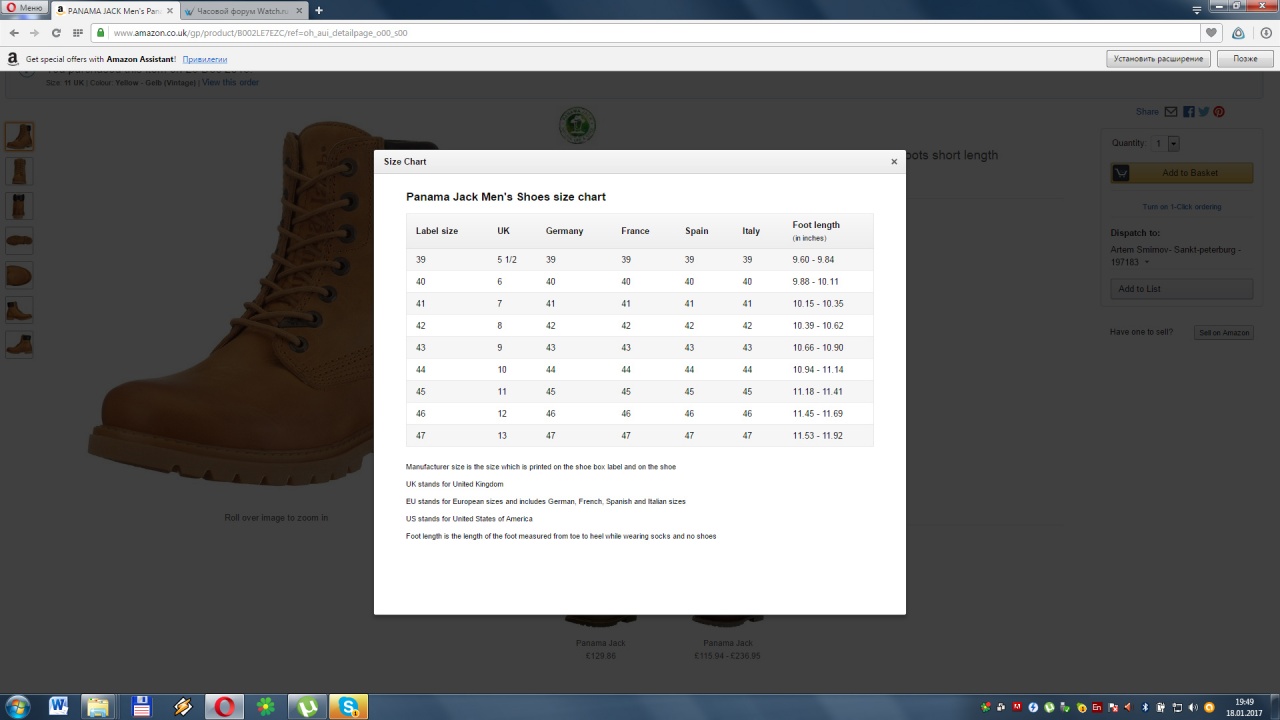The image size is (1280, 720).
Task: Open Microsoft Word from the taskbar
Action: [58, 707]
